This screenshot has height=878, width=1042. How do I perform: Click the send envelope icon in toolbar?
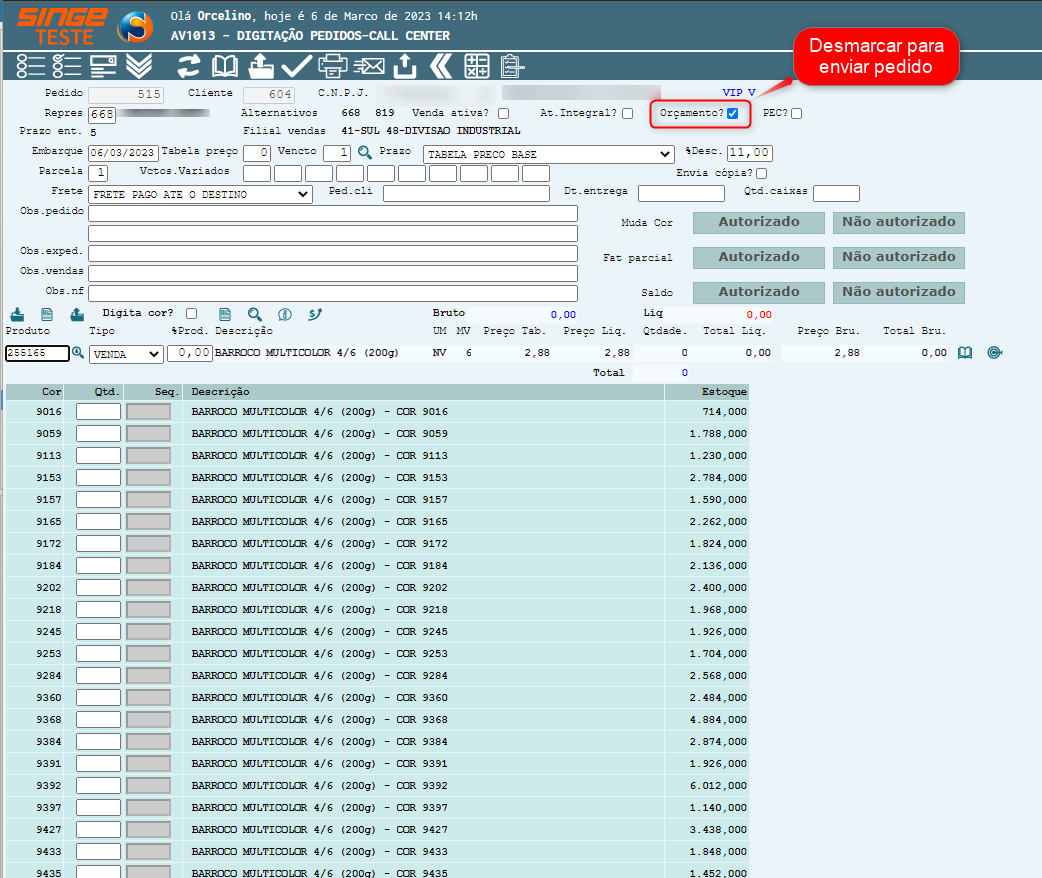(x=368, y=66)
